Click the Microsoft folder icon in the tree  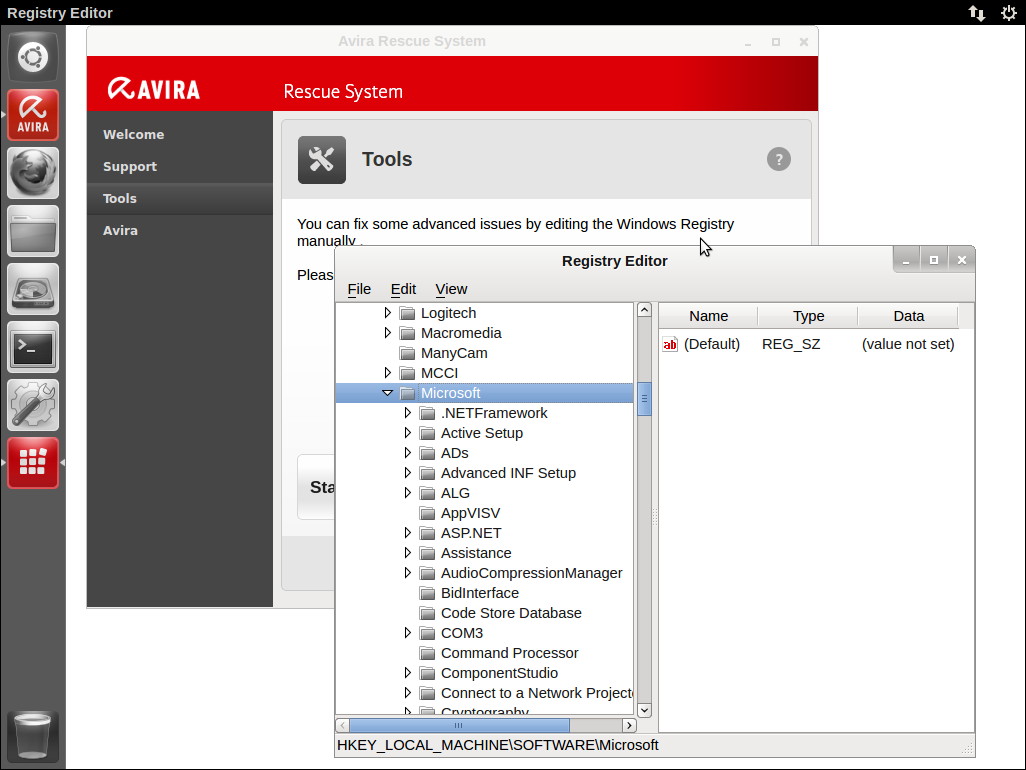(408, 393)
